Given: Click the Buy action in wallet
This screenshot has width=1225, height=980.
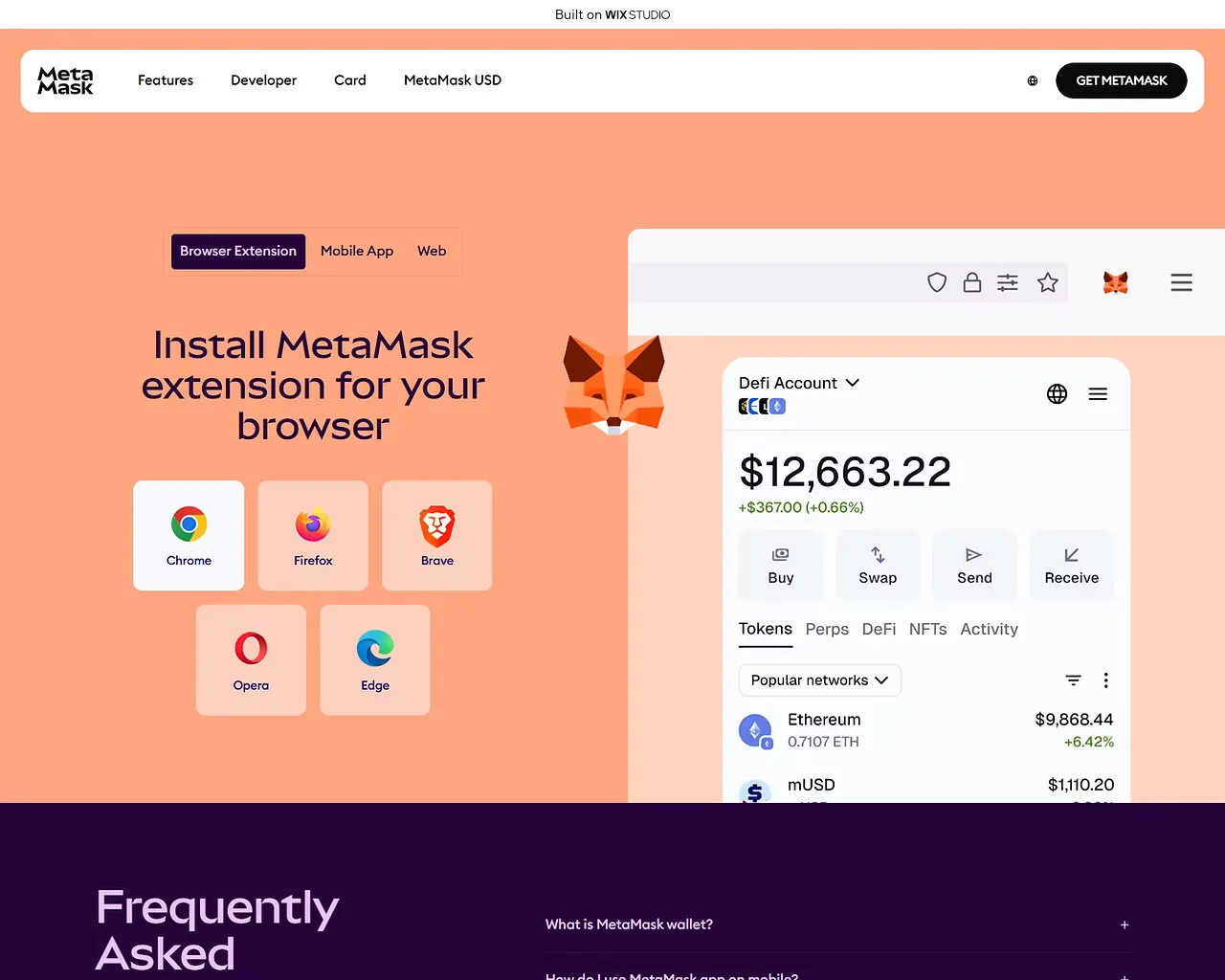Looking at the screenshot, I should click(781, 566).
